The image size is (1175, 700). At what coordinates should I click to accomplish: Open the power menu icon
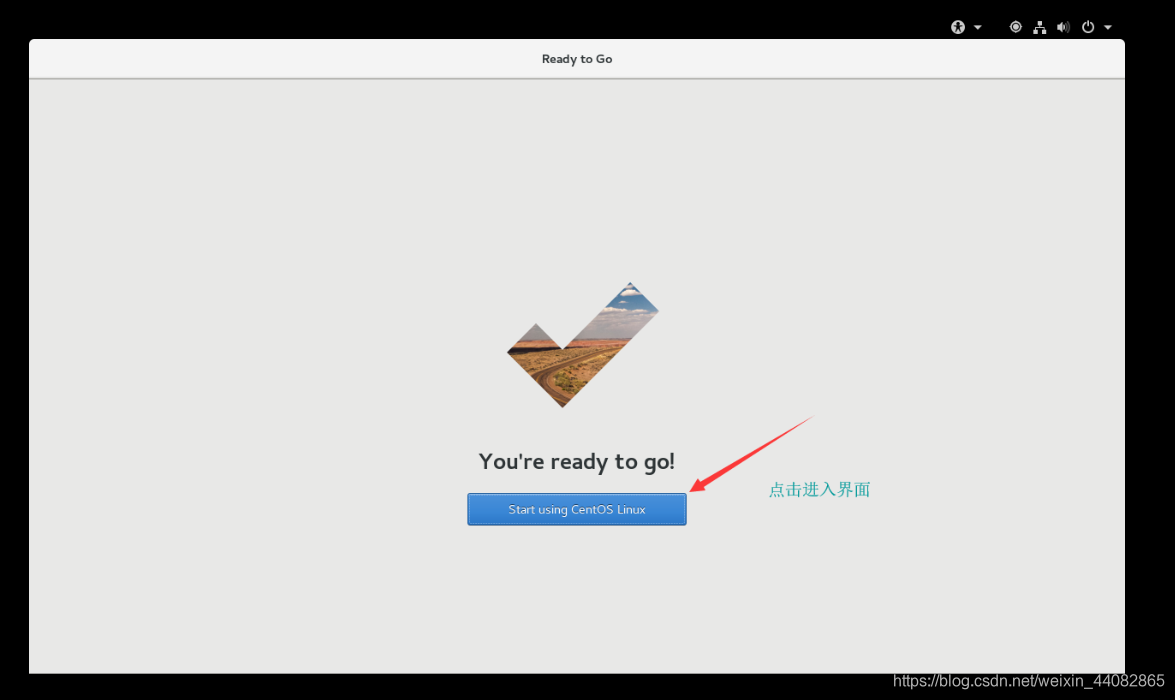point(1088,27)
